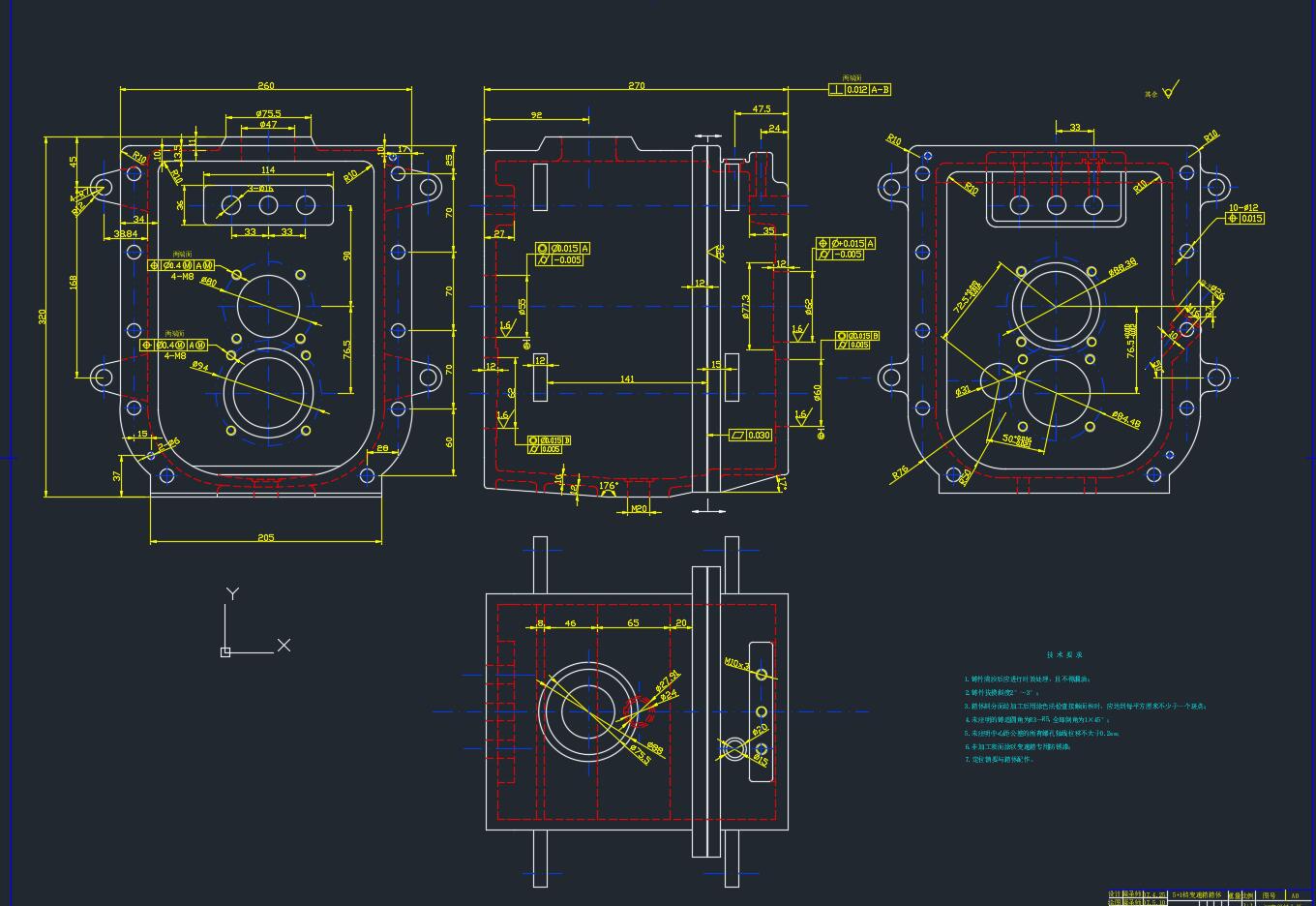
Task: Select the 260 width dimension text
Action: coord(265,85)
